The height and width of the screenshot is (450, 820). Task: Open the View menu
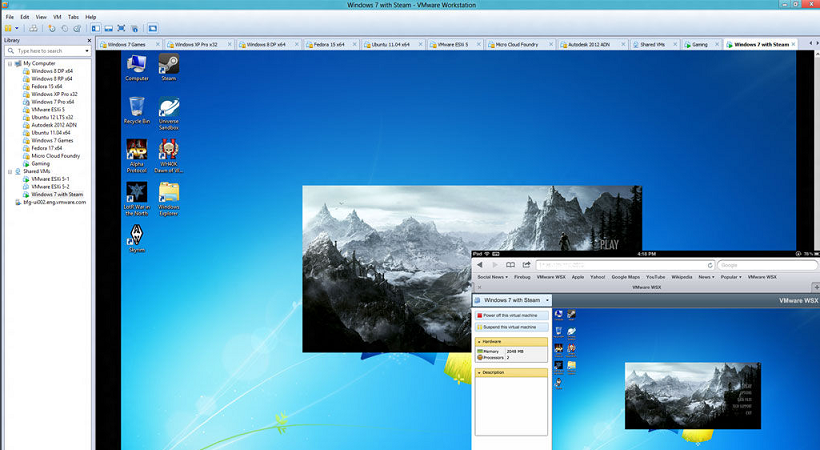41,17
